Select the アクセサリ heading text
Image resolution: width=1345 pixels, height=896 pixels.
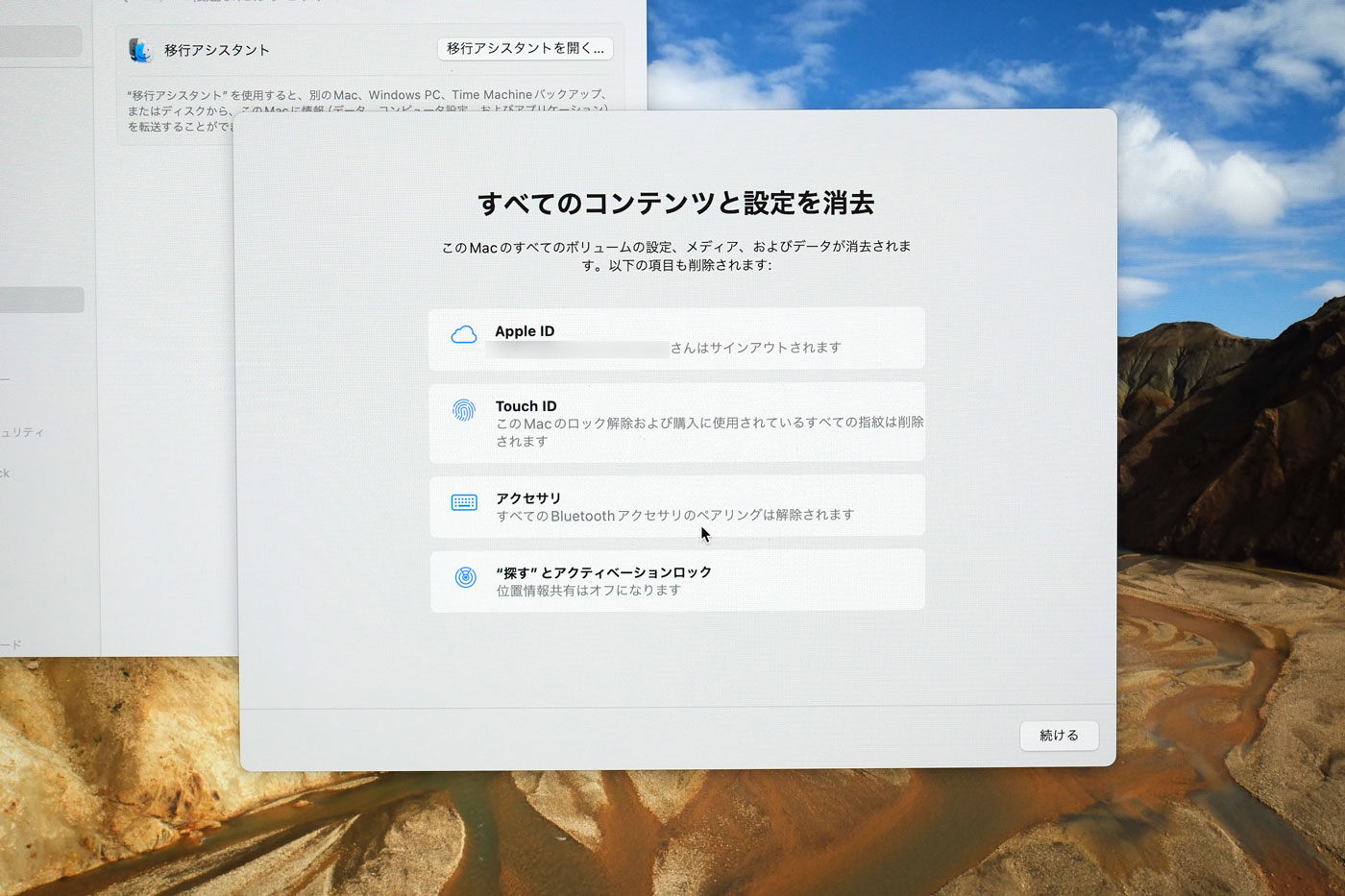coord(528,498)
